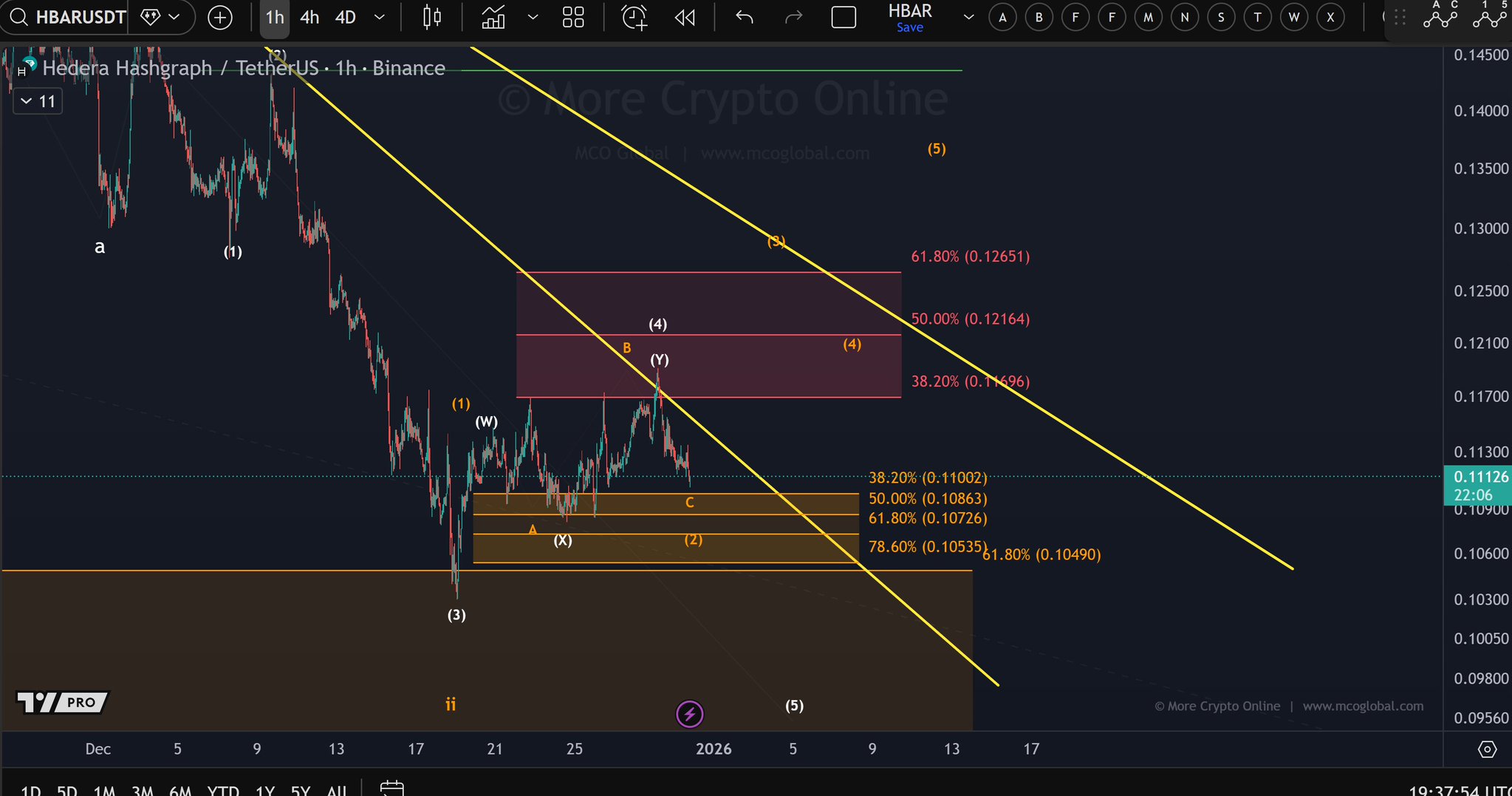Image resolution: width=1512 pixels, height=796 pixels.
Task: Click the purple lightning event marker
Action: click(x=690, y=714)
